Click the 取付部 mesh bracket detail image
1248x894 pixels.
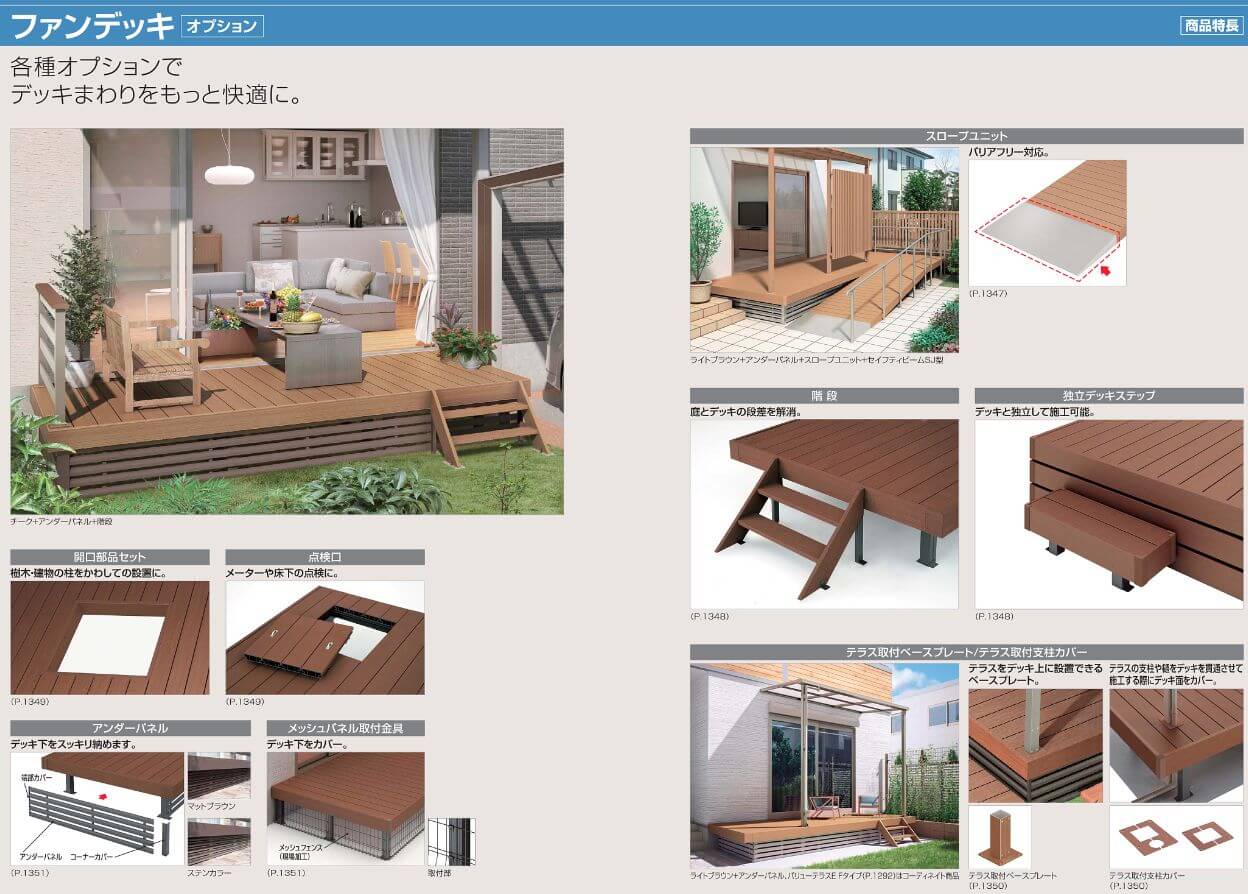coord(451,841)
